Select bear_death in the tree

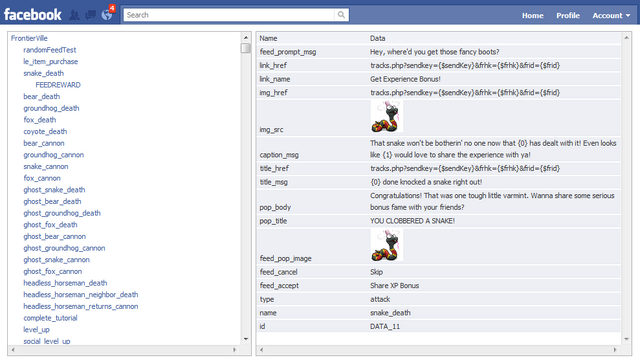[41, 97]
